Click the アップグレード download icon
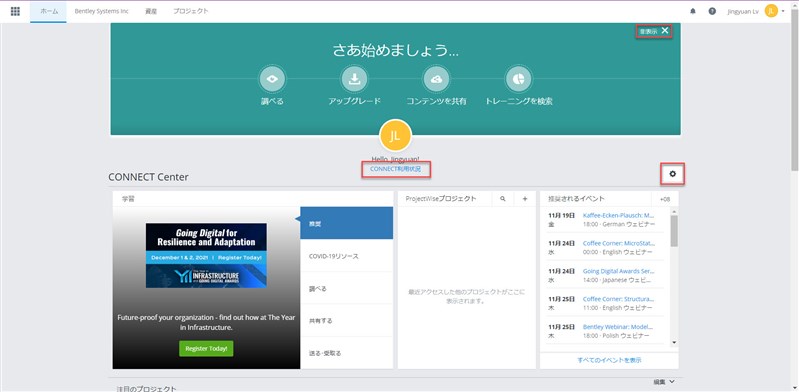This screenshot has height=392, width=799. [x=354, y=79]
